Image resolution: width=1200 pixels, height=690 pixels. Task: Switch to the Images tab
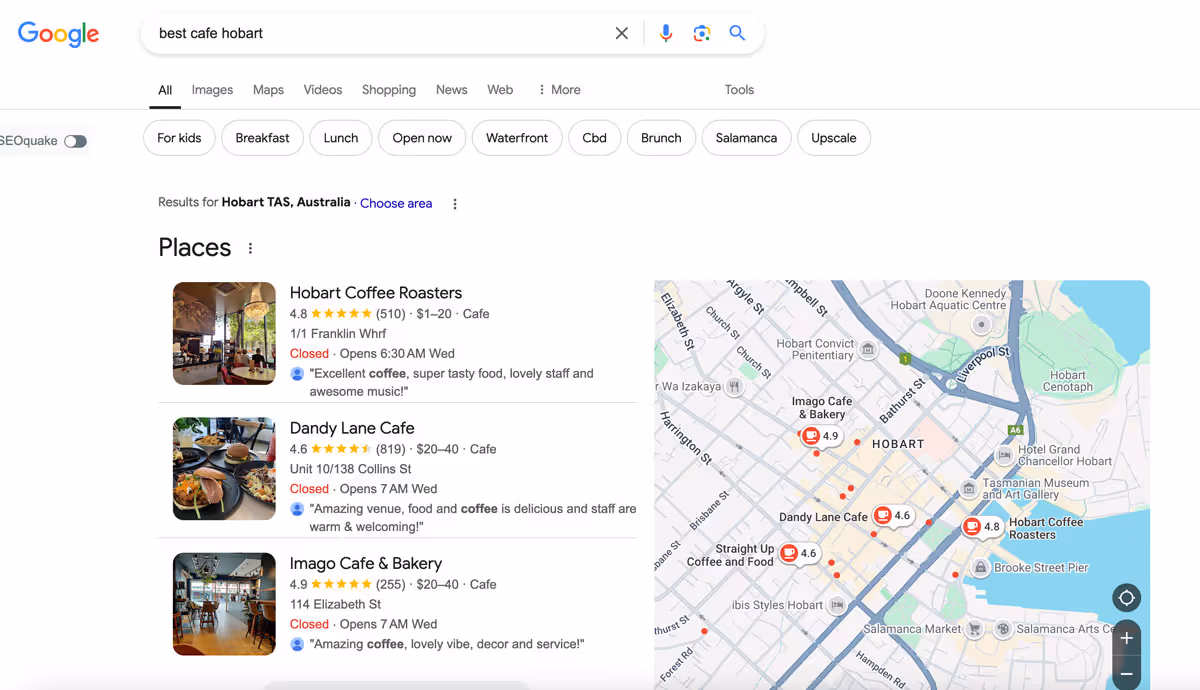tap(212, 90)
